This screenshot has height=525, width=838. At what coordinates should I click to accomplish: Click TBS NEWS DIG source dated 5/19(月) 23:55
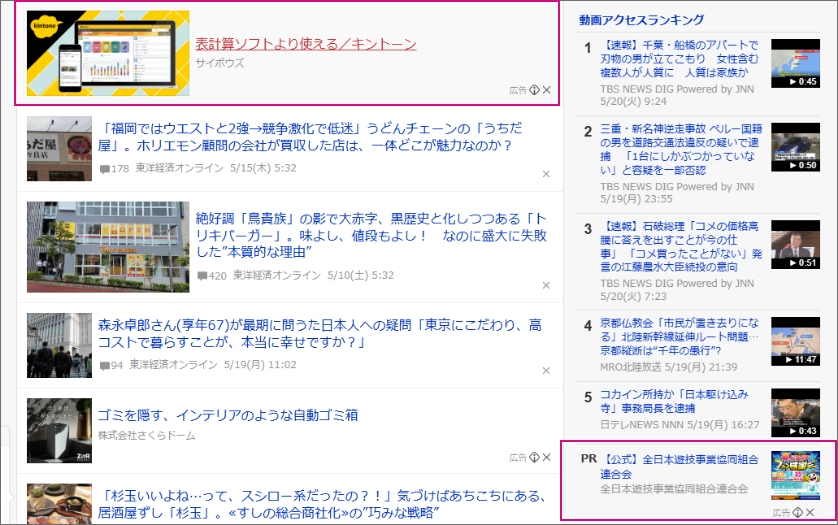[677, 192]
